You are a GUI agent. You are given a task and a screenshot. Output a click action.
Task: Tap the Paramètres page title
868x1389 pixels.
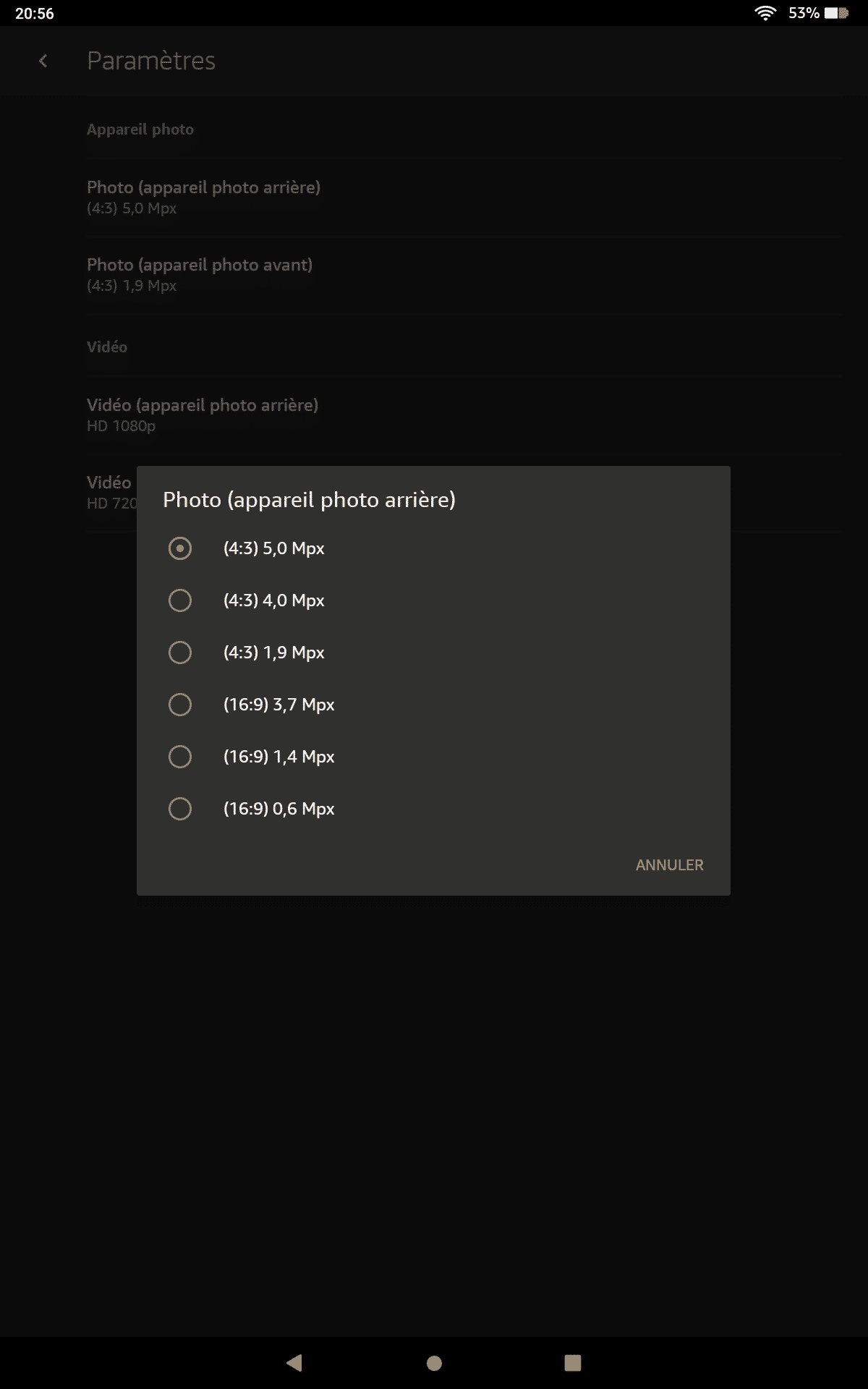[151, 61]
